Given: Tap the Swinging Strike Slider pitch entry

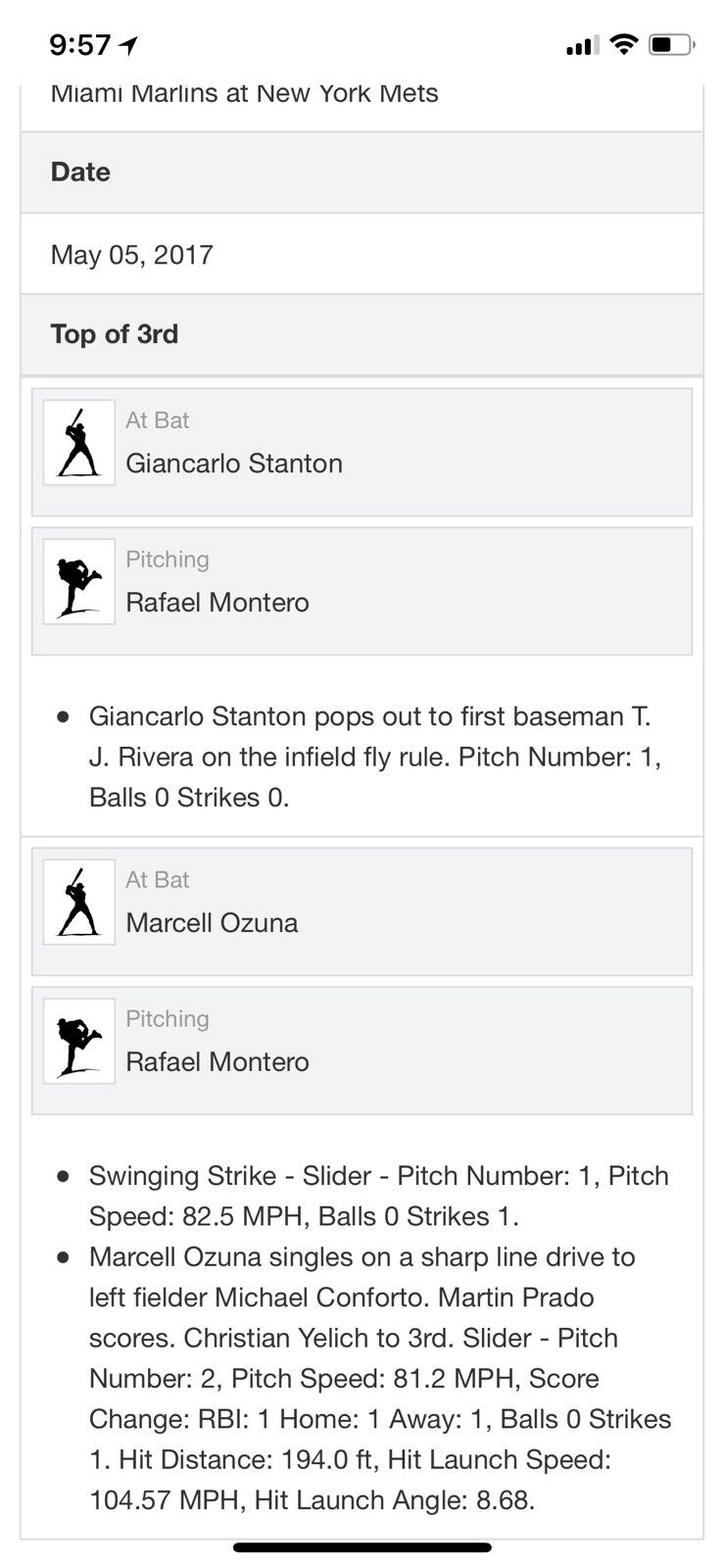Looking at the screenshot, I should [378, 1196].
